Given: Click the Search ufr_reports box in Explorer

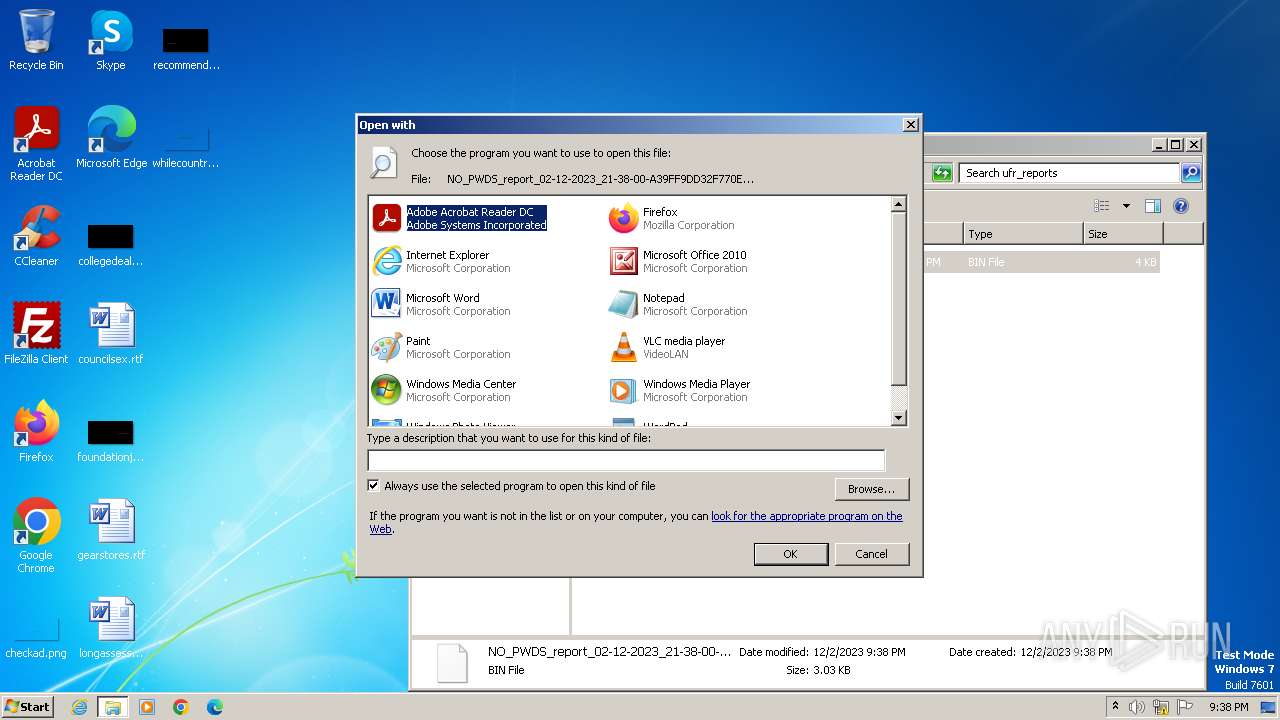Looking at the screenshot, I should (x=1069, y=173).
